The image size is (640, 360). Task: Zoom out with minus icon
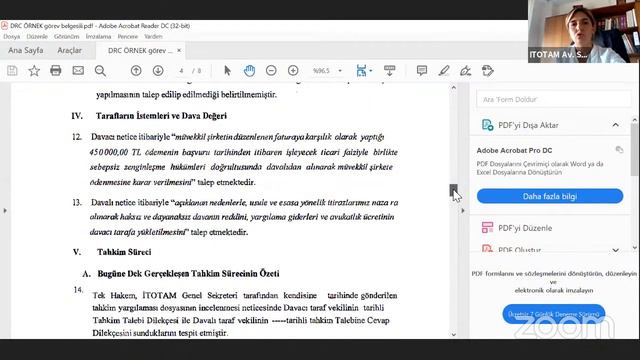(271, 71)
